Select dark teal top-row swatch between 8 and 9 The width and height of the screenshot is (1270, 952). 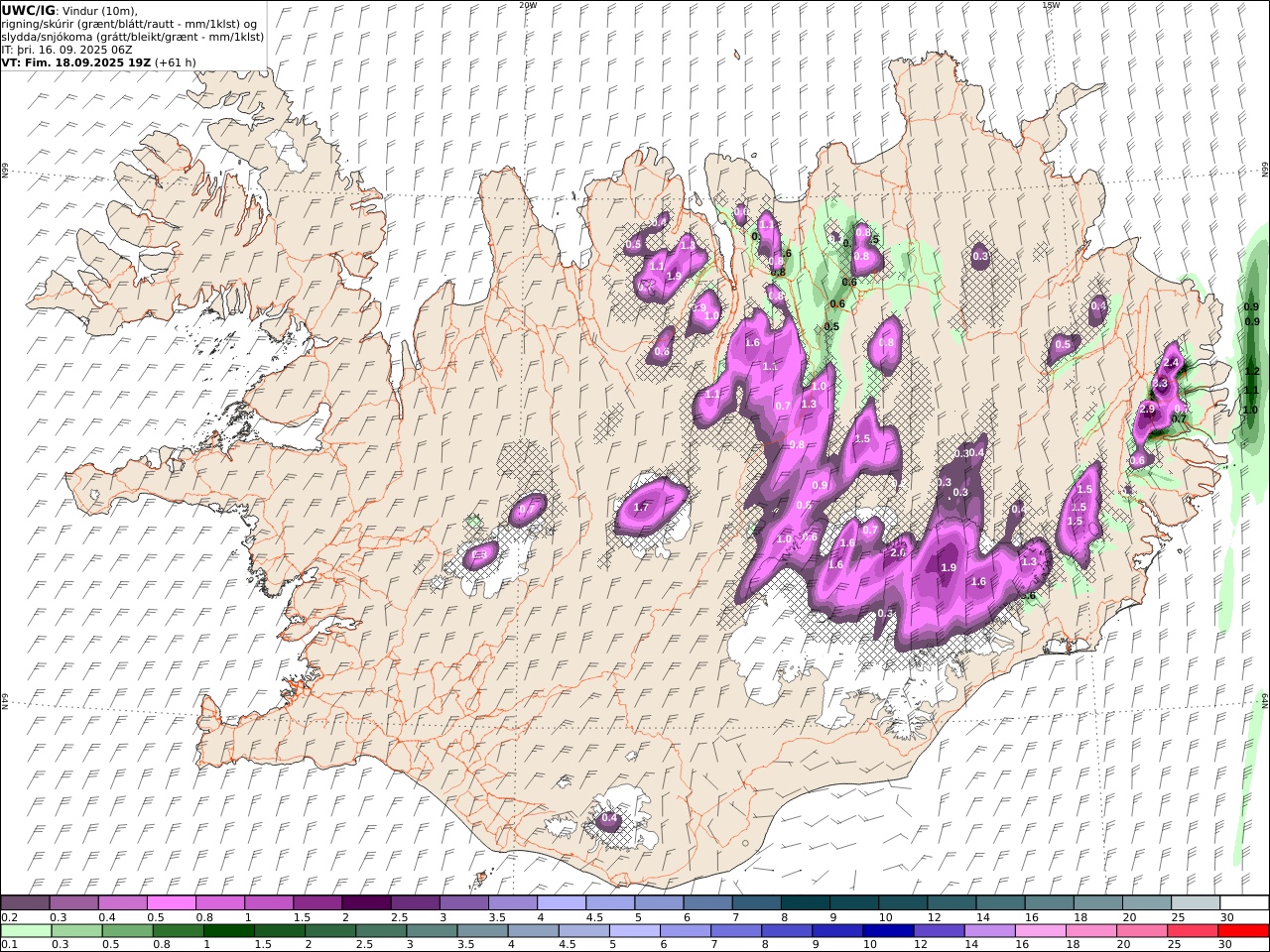point(805,902)
